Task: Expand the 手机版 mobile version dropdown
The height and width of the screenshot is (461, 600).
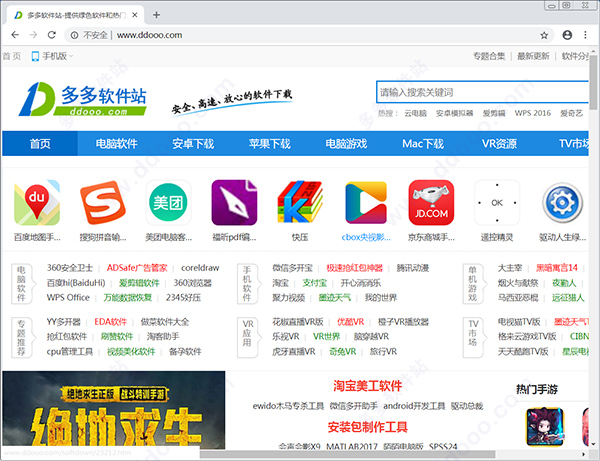Action: 52,56
